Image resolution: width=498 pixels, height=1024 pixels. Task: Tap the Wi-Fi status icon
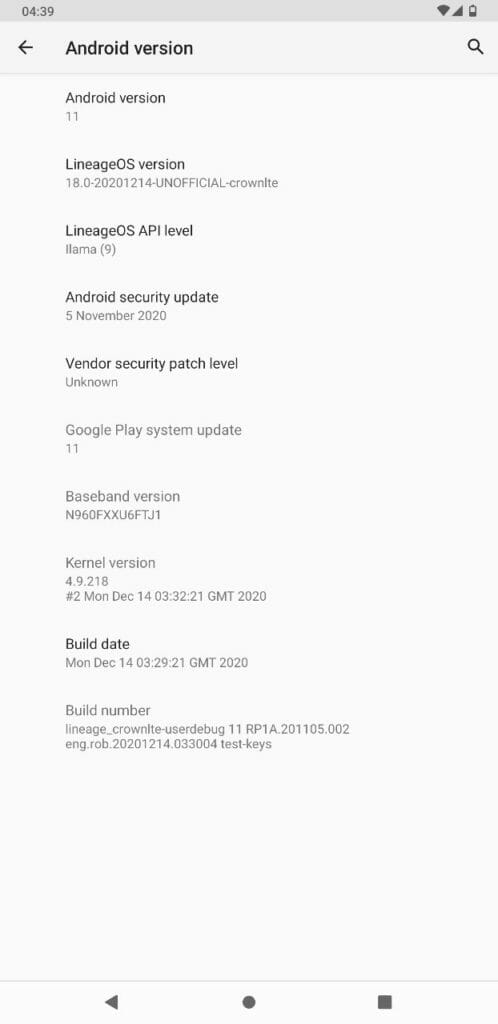point(443,10)
